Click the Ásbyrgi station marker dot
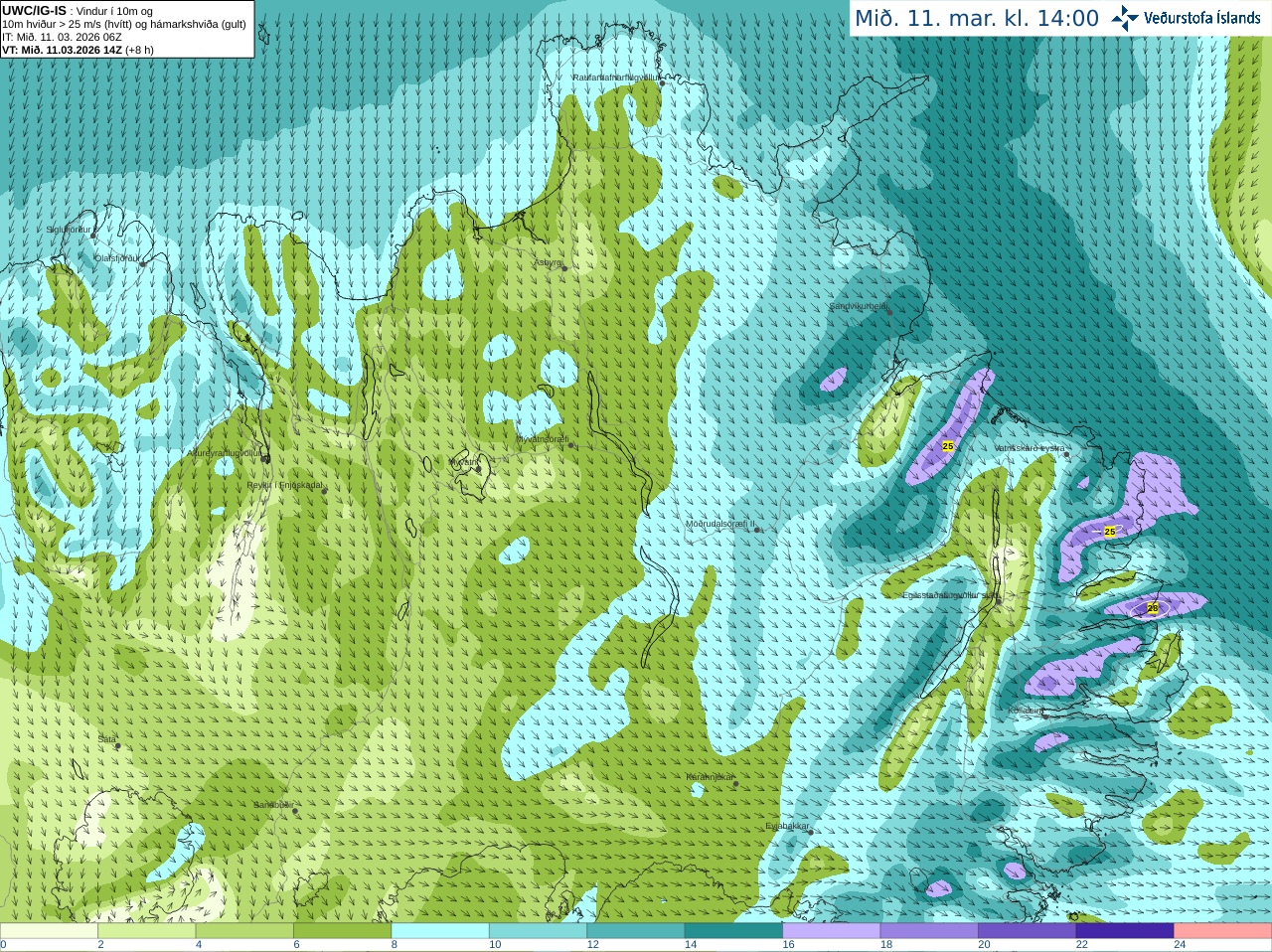 click(x=564, y=268)
